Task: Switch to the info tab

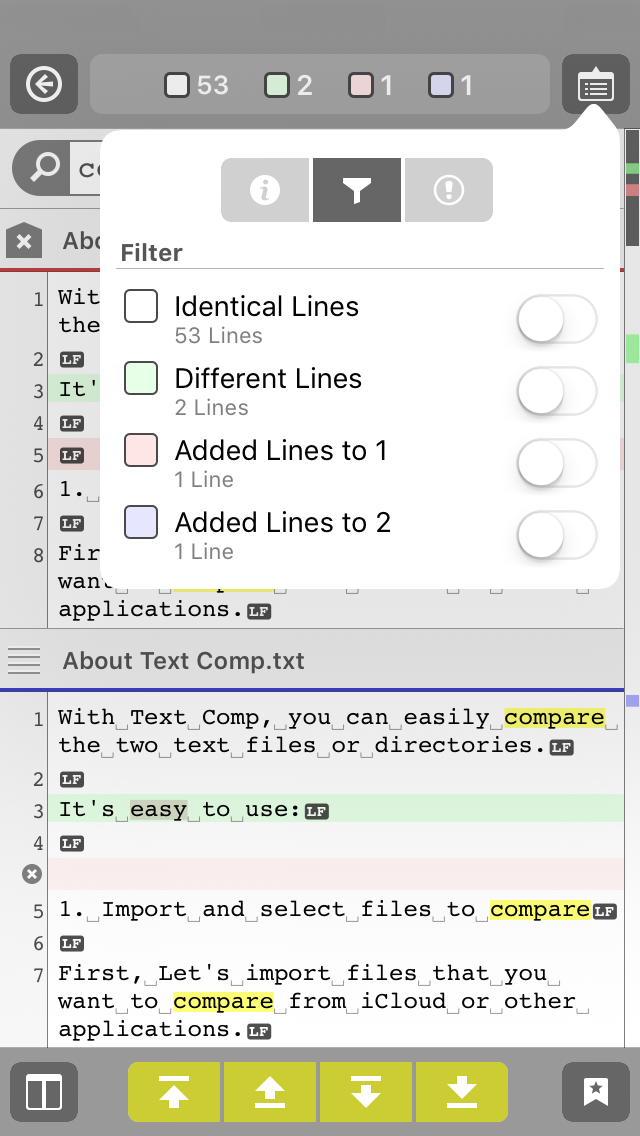Action: coord(265,190)
